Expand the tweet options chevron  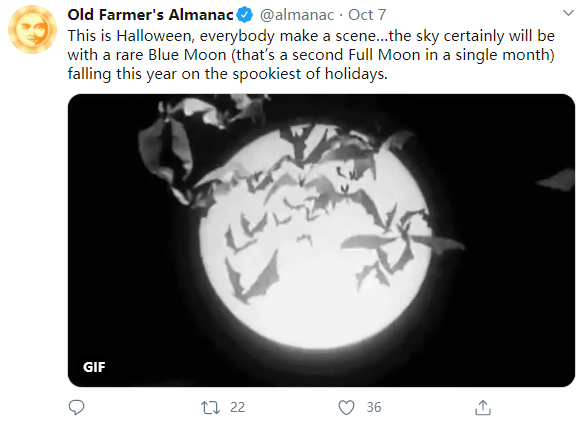tap(568, 13)
